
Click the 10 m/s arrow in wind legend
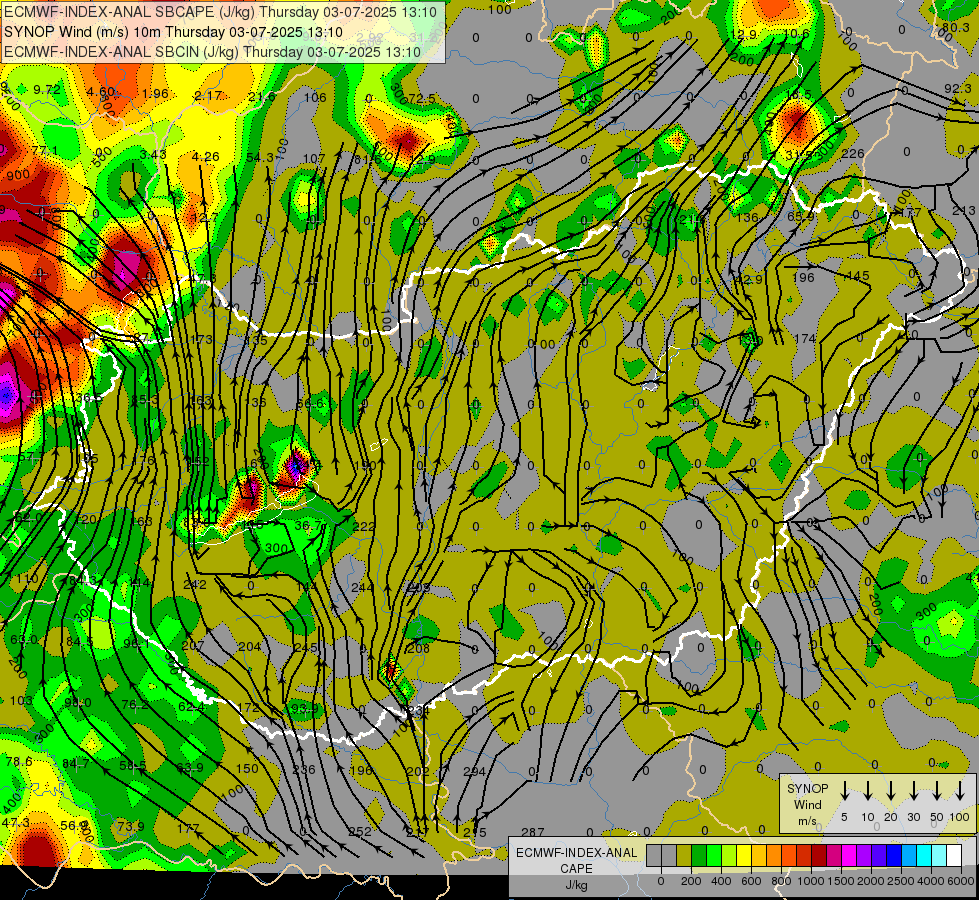tap(867, 791)
